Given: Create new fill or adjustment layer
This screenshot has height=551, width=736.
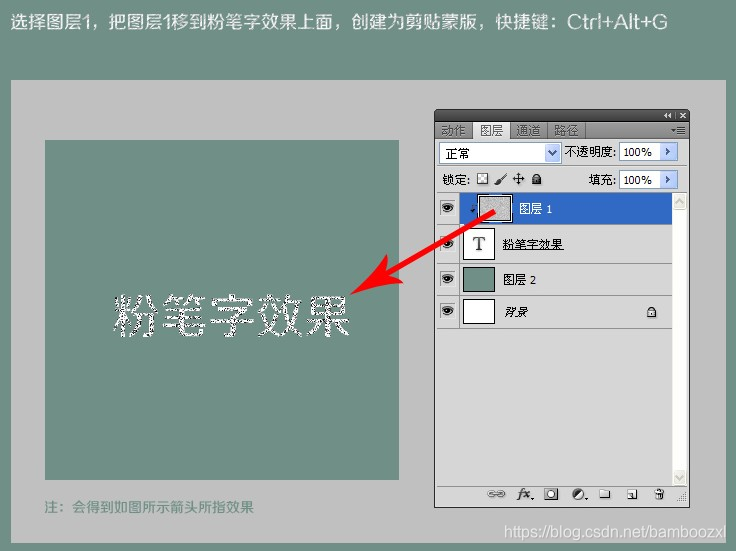Looking at the screenshot, I should click(579, 494).
